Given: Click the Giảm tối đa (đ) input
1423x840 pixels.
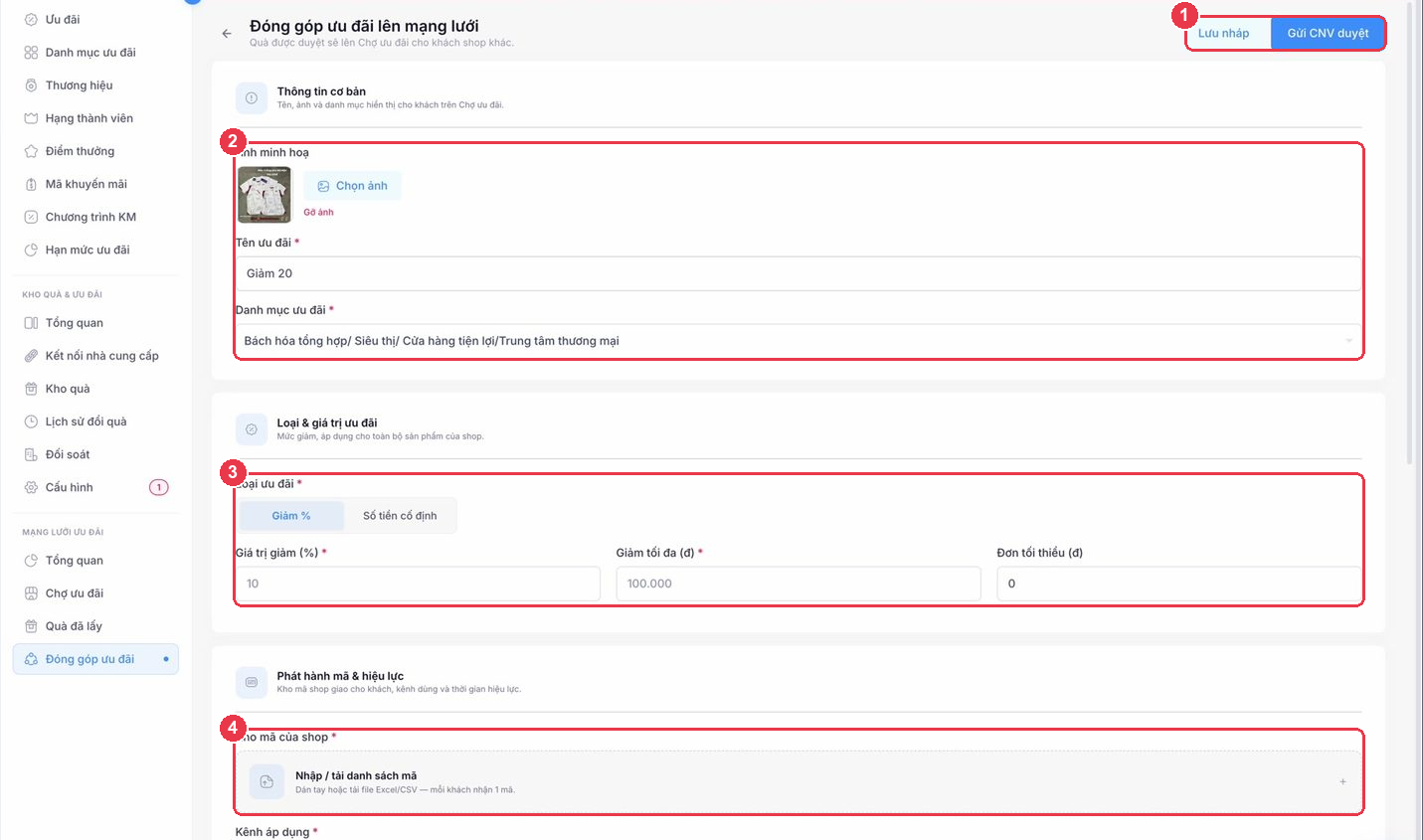Looking at the screenshot, I should [x=799, y=584].
